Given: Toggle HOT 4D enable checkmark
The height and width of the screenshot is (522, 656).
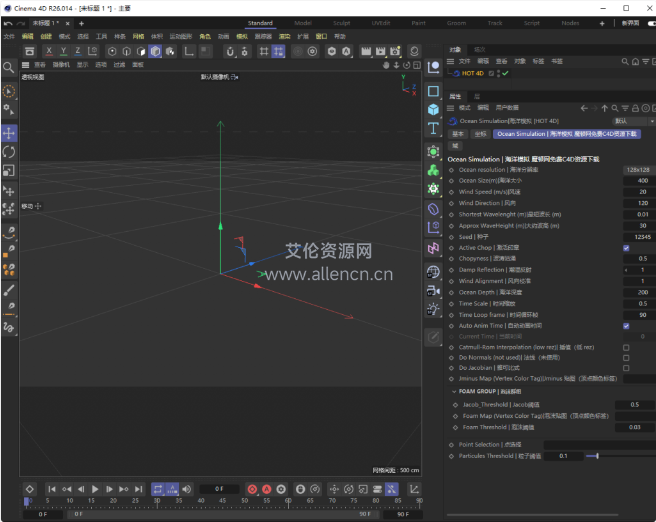Looking at the screenshot, I should pos(505,73).
